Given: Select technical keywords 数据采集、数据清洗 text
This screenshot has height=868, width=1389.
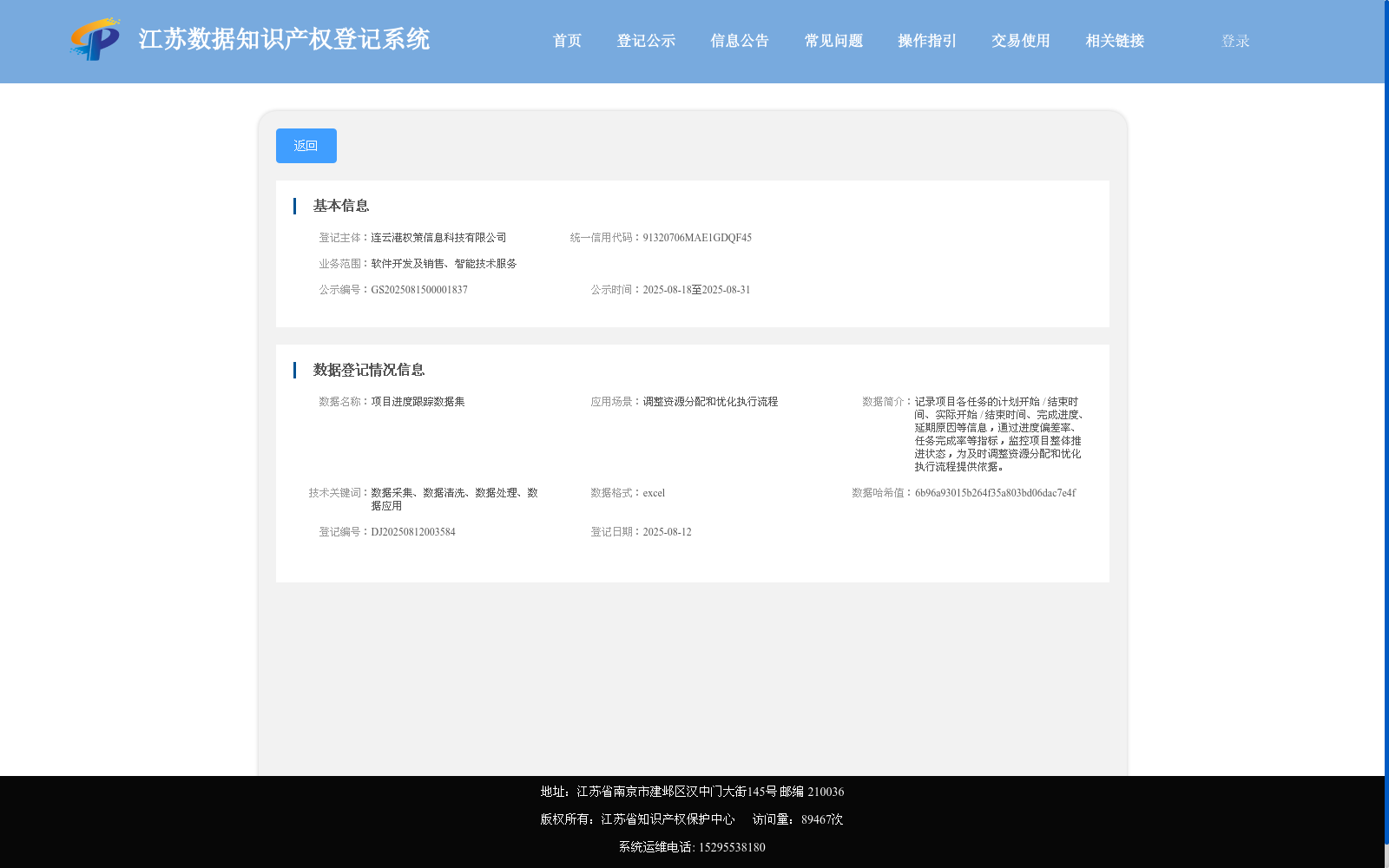Looking at the screenshot, I should (x=454, y=499).
